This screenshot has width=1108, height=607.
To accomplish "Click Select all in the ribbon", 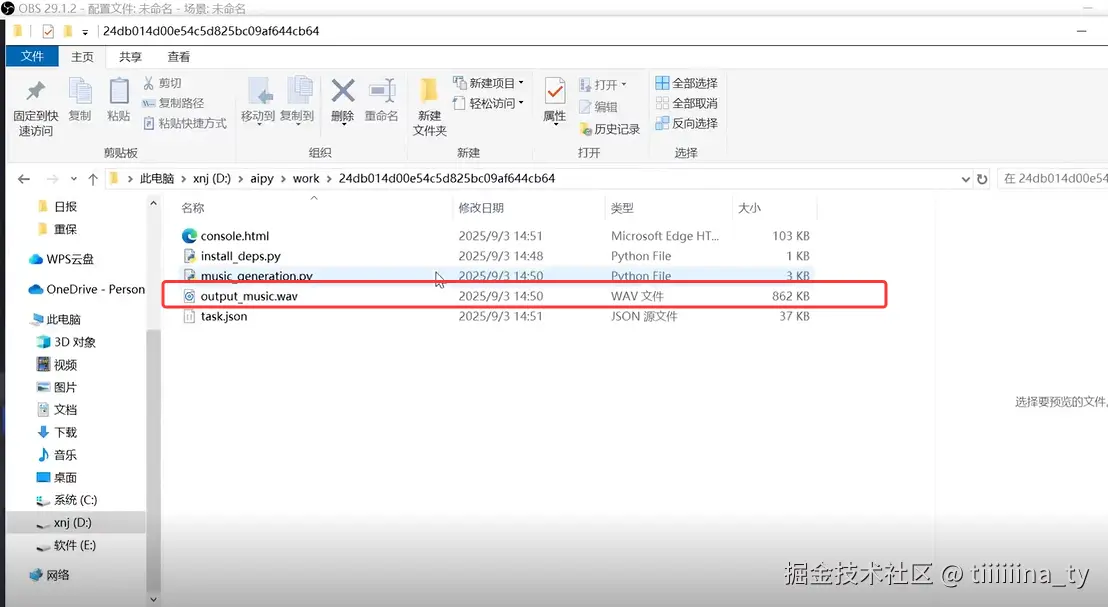I will (687, 83).
